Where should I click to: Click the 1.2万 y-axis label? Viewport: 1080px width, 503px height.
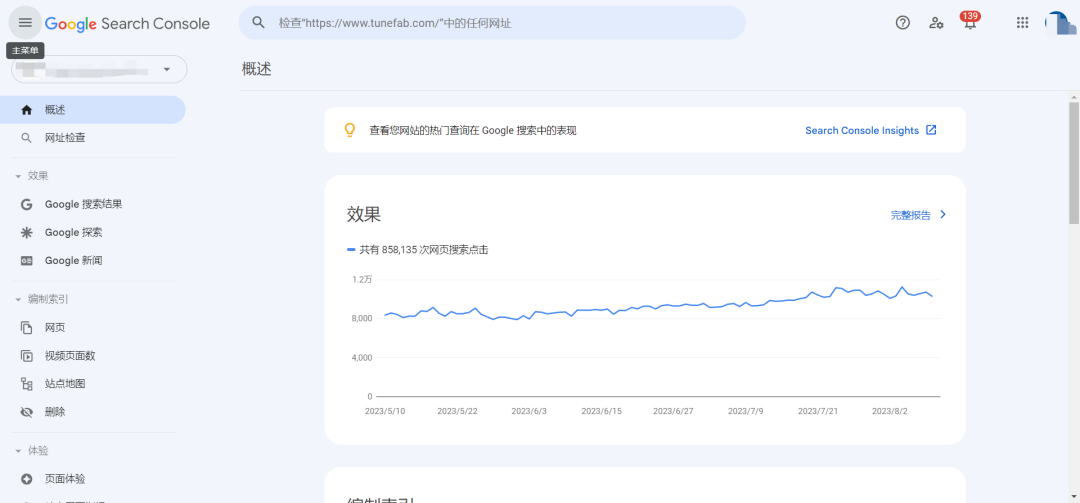tap(362, 279)
